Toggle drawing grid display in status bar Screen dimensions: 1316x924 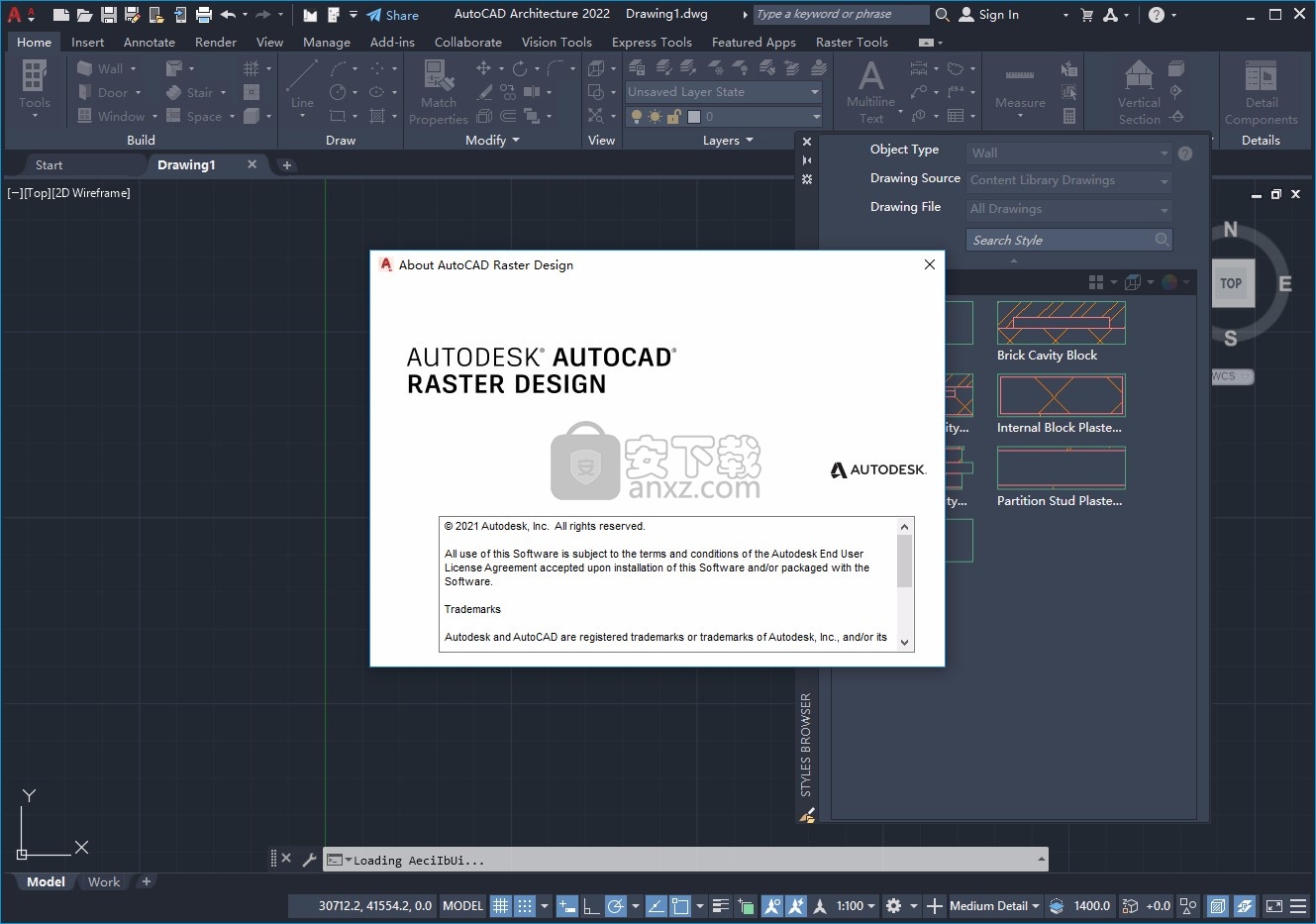pyautogui.click(x=501, y=905)
